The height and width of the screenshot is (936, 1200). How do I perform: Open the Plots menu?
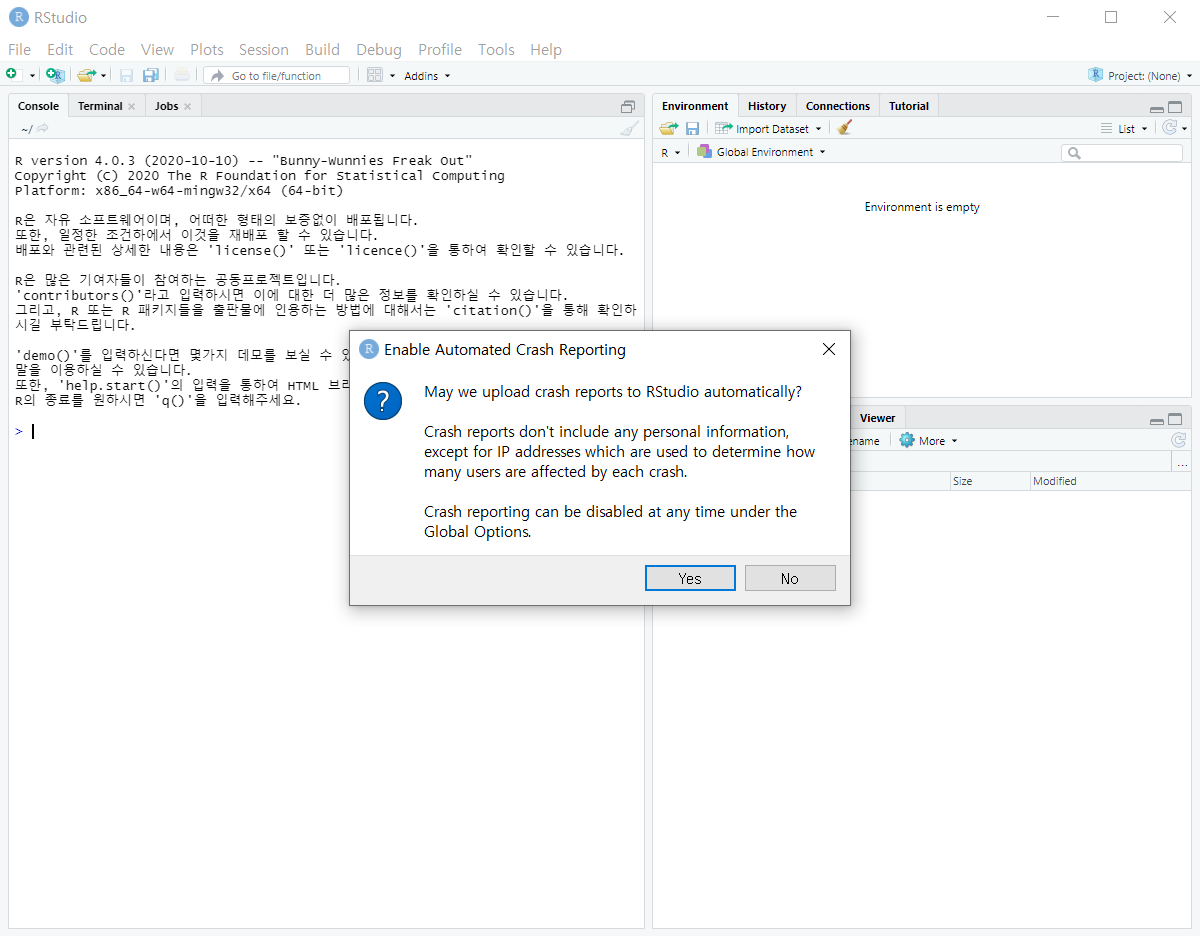pos(207,49)
